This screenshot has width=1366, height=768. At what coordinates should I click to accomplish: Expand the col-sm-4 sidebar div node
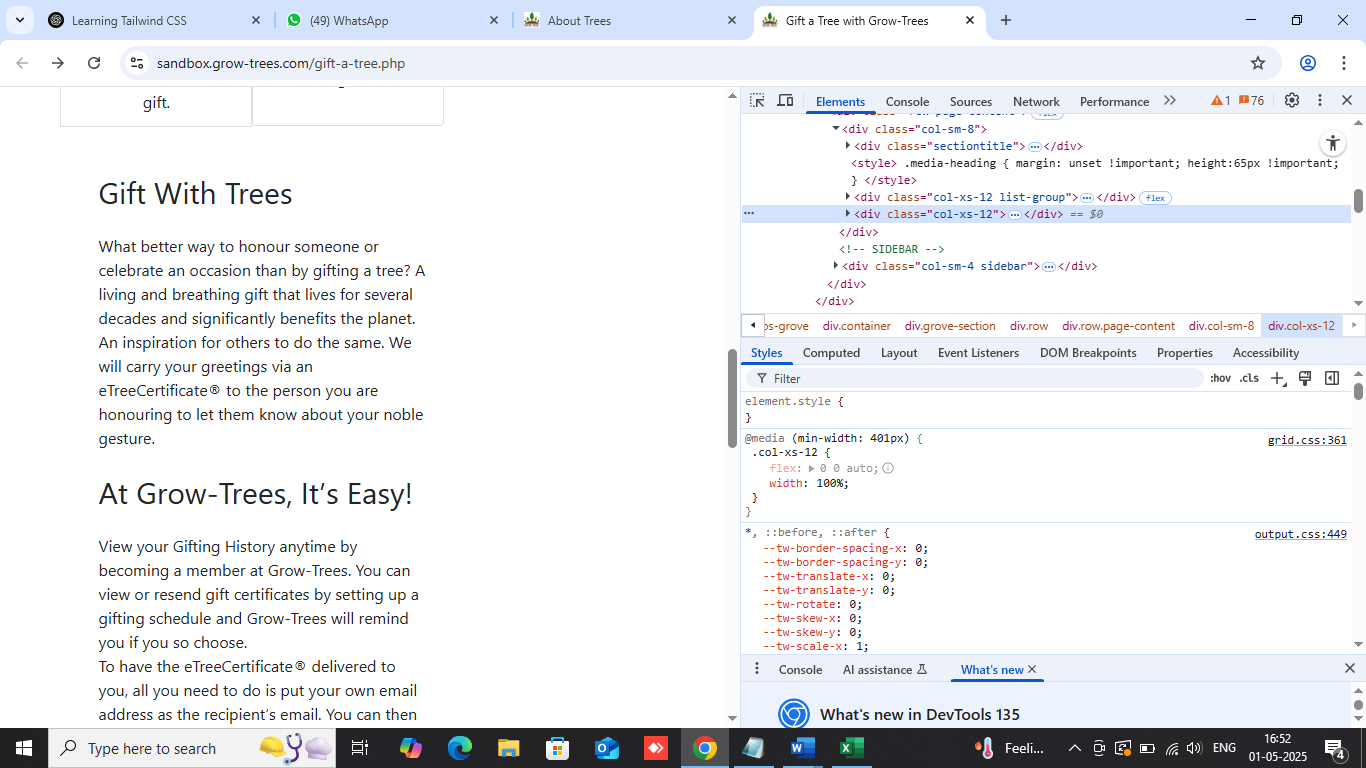[x=836, y=266]
